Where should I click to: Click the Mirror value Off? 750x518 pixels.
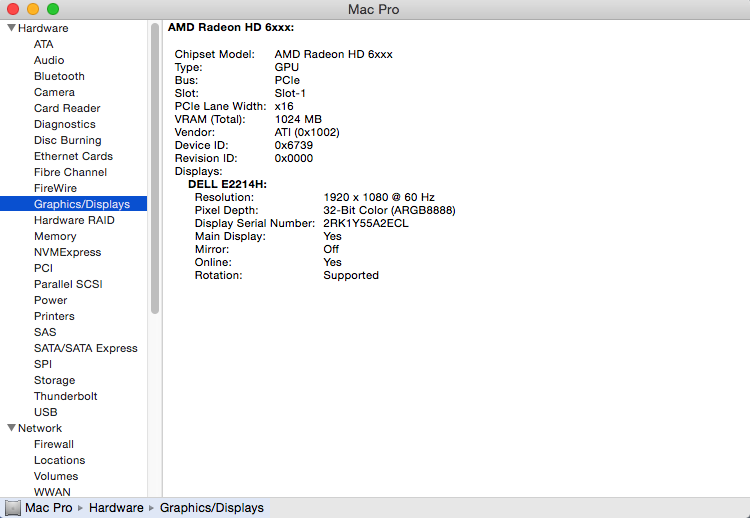tap(331, 249)
